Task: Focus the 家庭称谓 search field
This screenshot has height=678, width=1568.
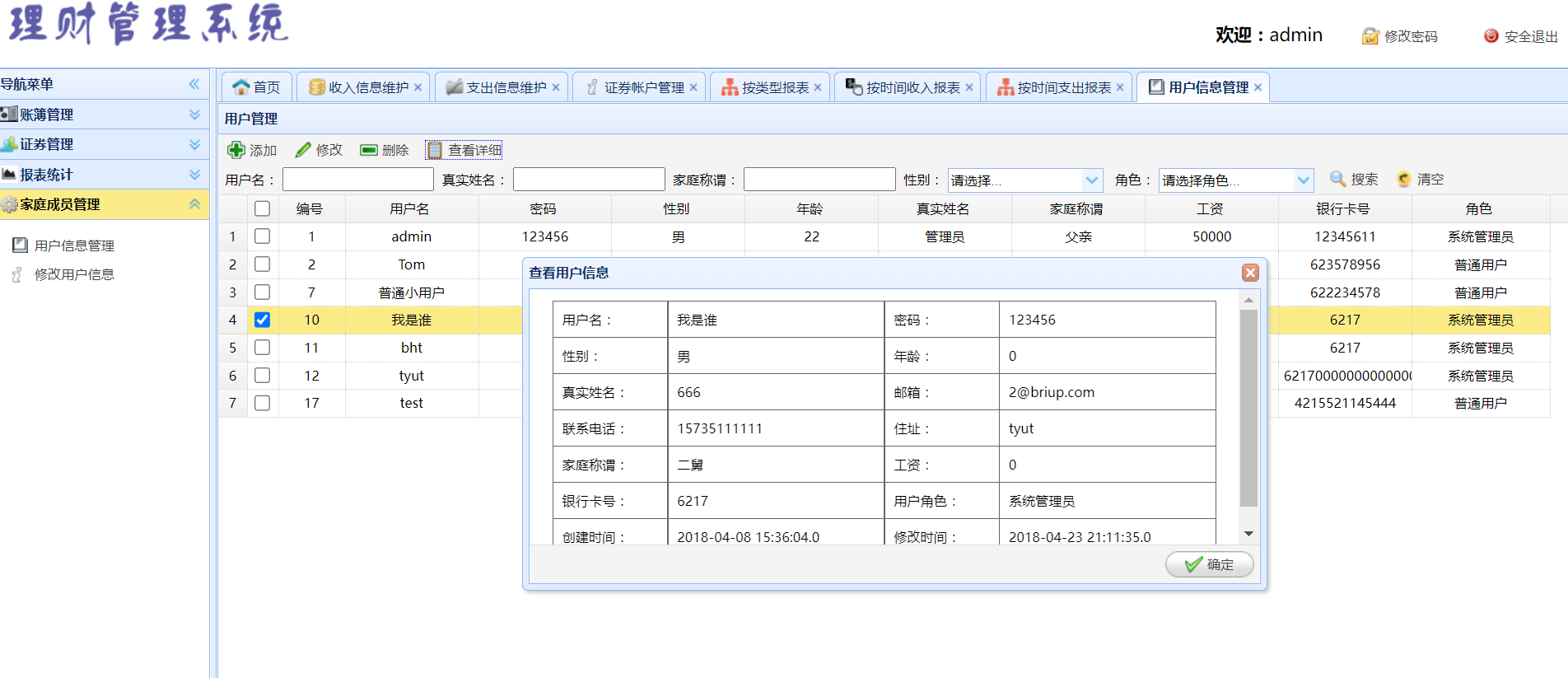Action: (819, 180)
